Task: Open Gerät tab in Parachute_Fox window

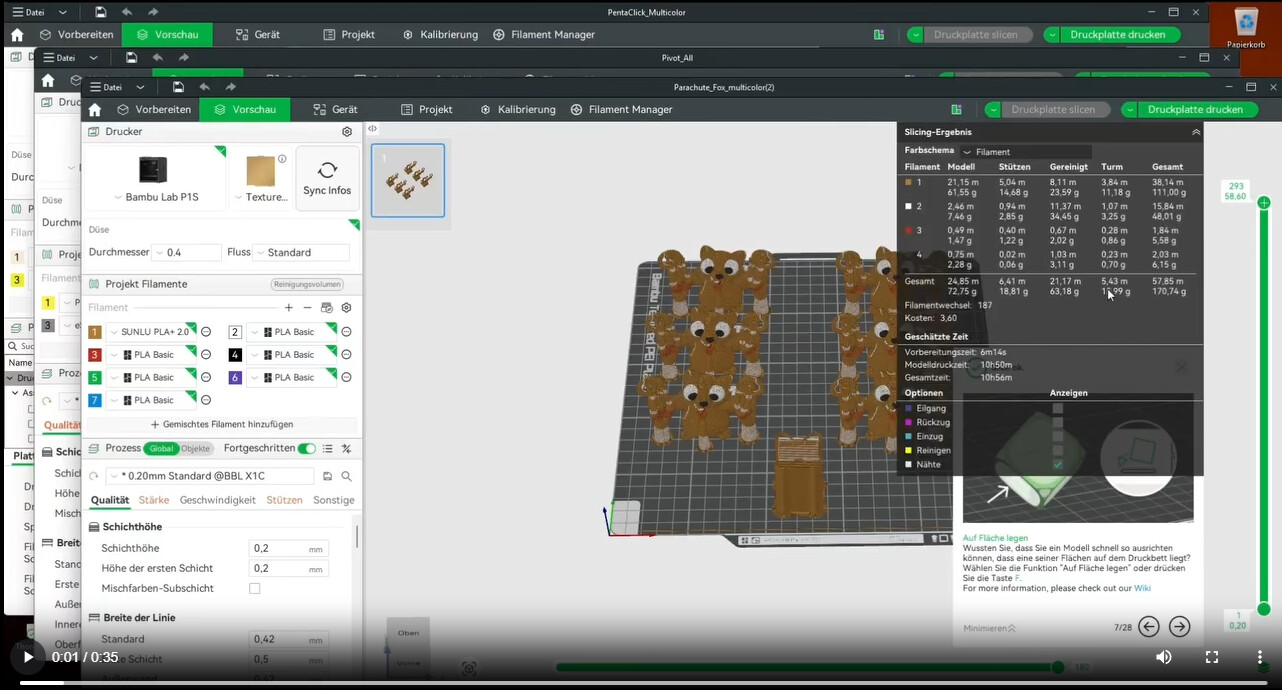Action: tap(335, 110)
